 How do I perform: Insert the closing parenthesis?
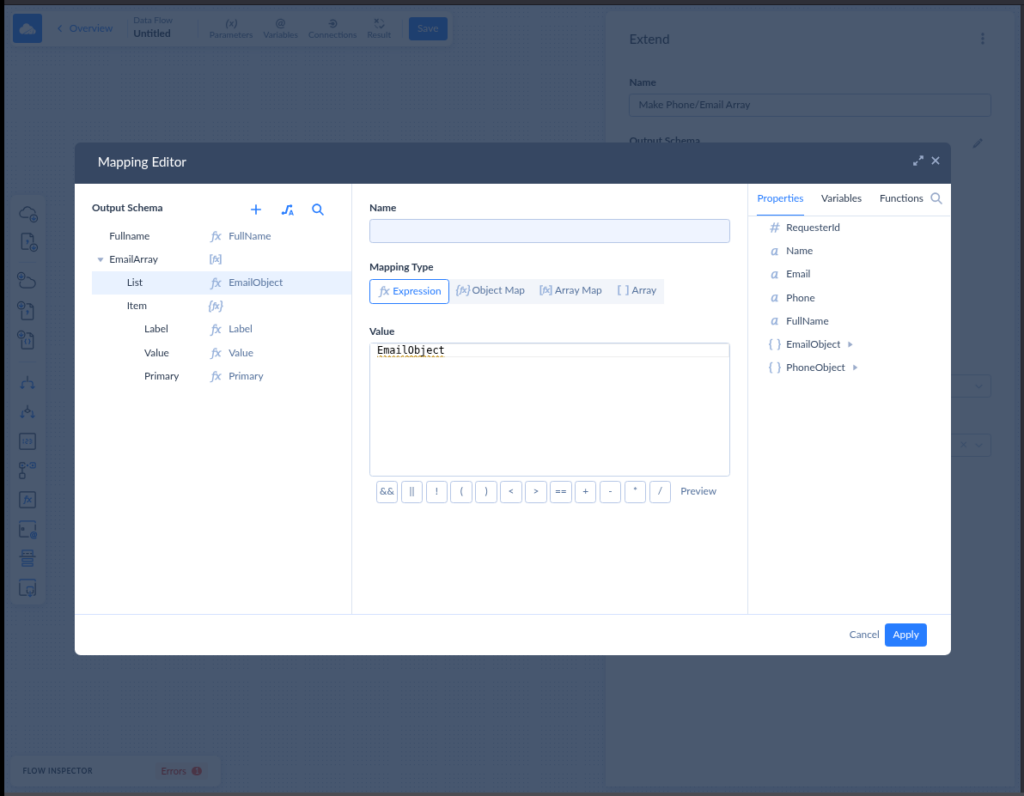click(486, 492)
